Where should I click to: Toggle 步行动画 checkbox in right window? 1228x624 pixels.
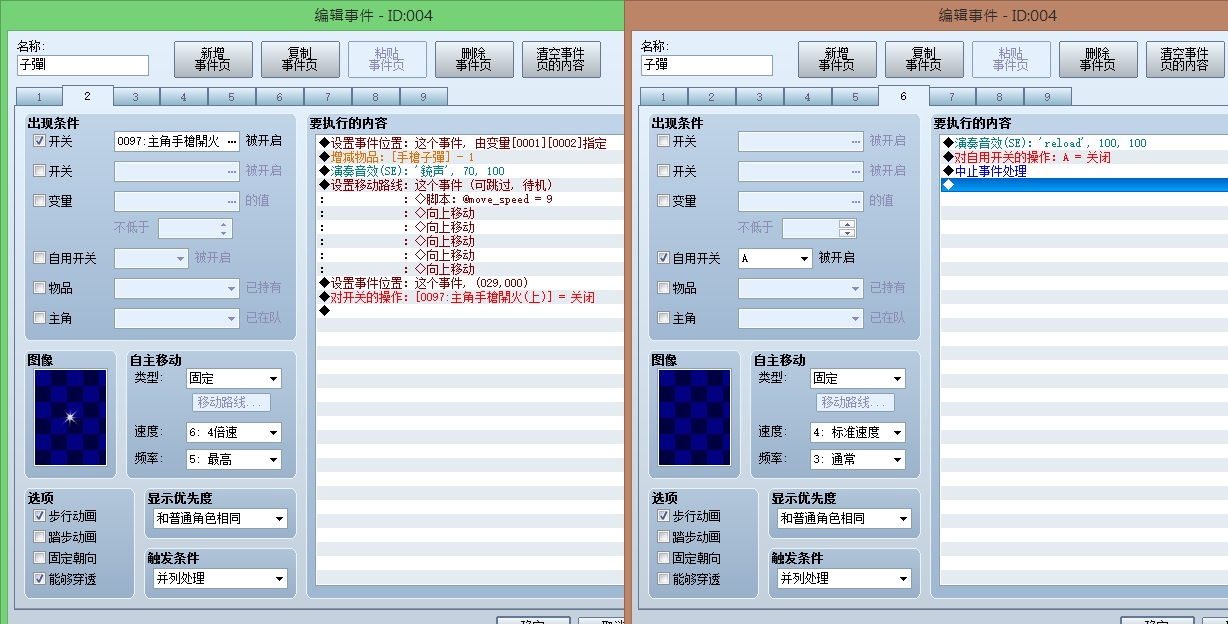[x=664, y=516]
